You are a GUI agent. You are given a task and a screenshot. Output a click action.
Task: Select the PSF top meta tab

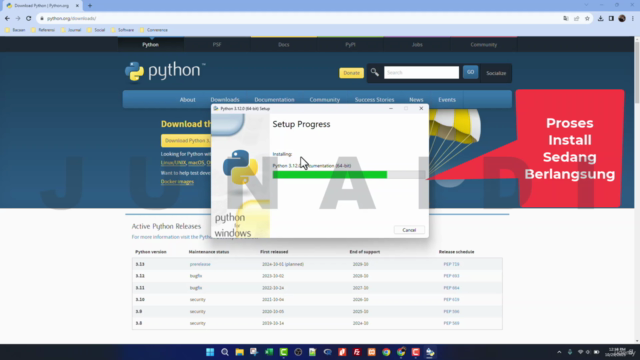(217, 44)
